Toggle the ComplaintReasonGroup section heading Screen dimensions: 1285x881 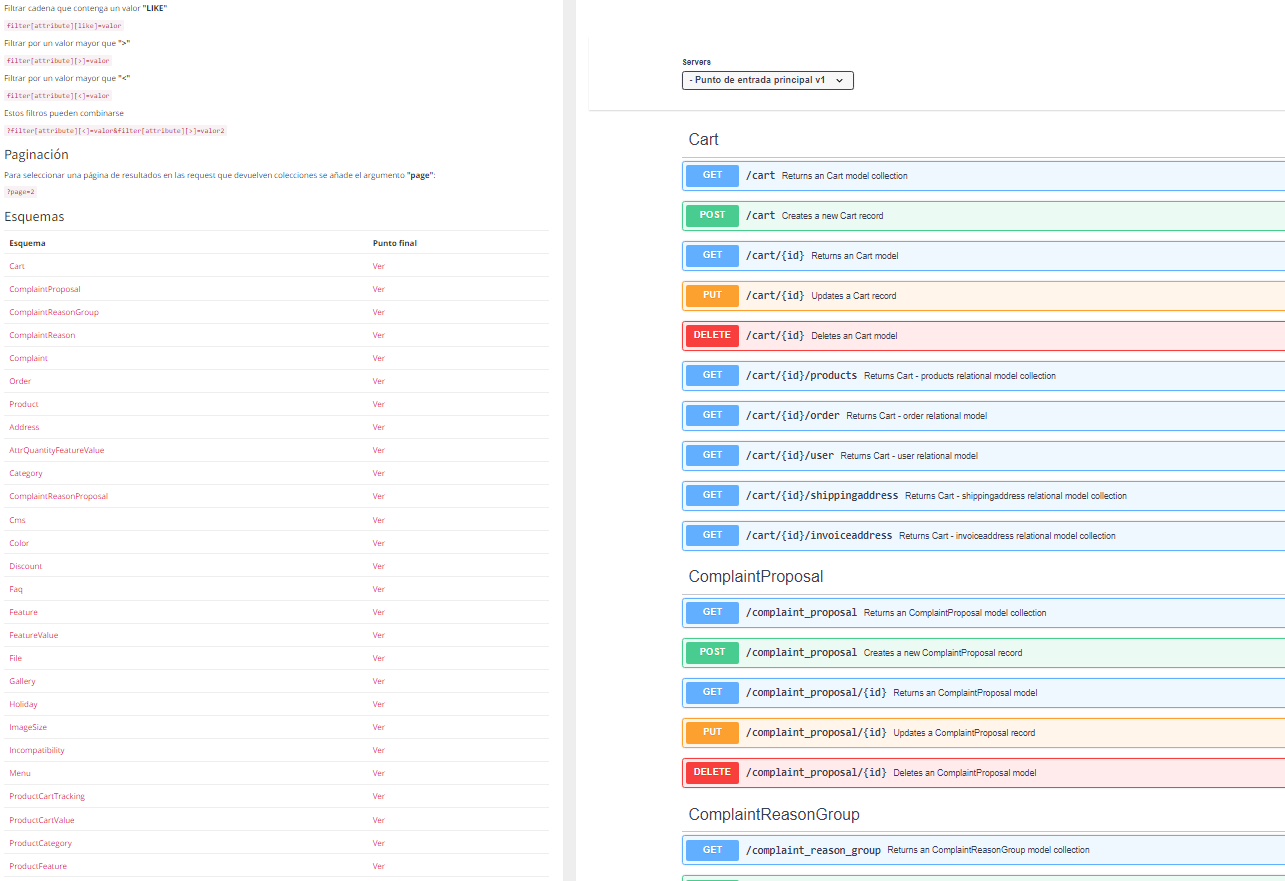click(x=773, y=815)
